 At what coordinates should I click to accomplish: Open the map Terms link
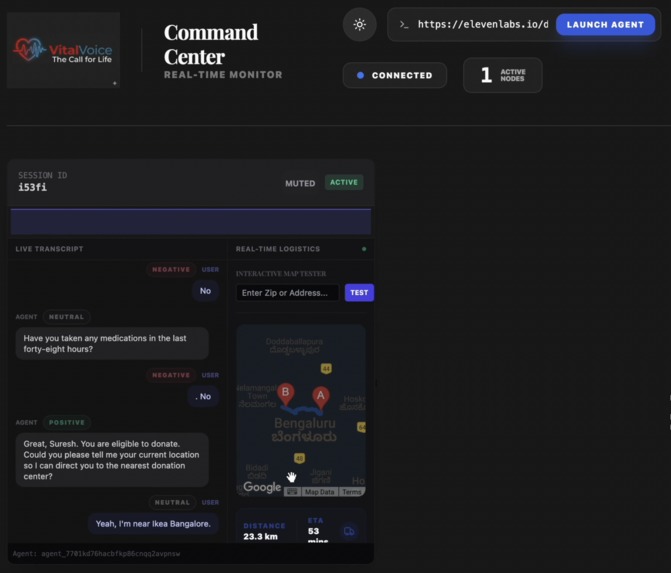pyautogui.click(x=352, y=492)
